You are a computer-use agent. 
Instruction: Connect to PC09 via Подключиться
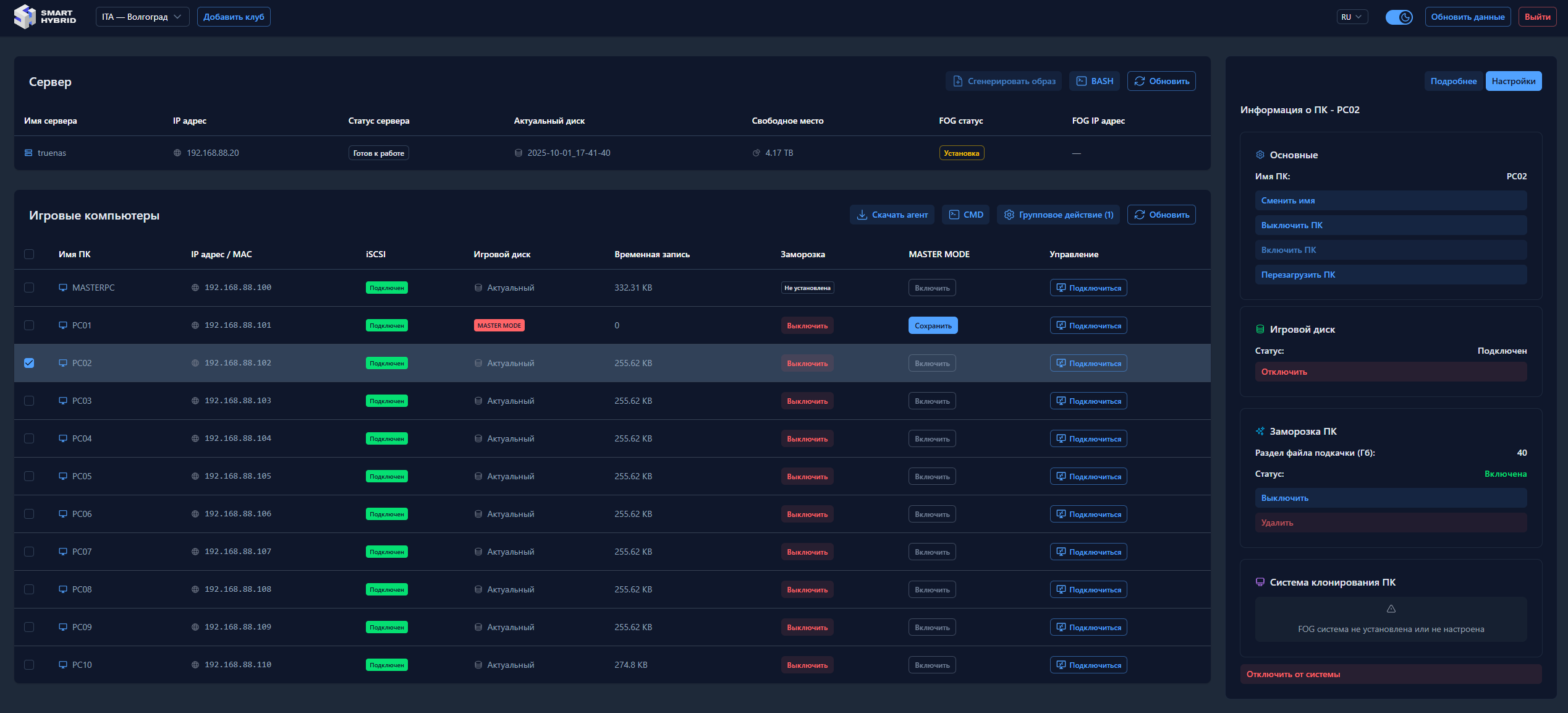pyautogui.click(x=1088, y=627)
